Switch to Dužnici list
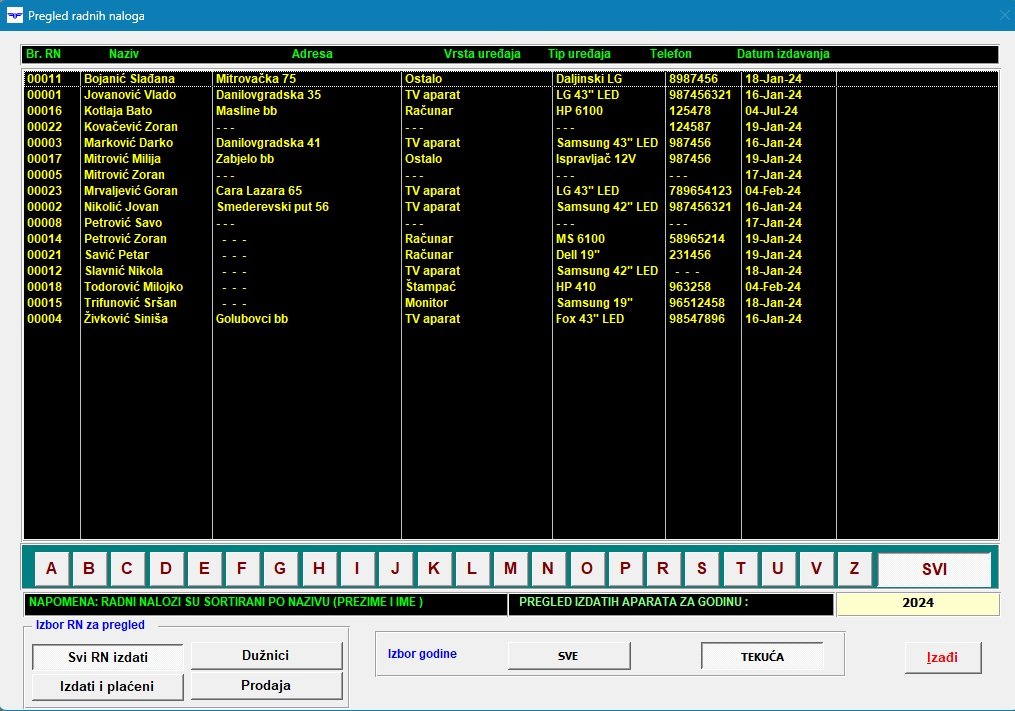 tap(266, 656)
